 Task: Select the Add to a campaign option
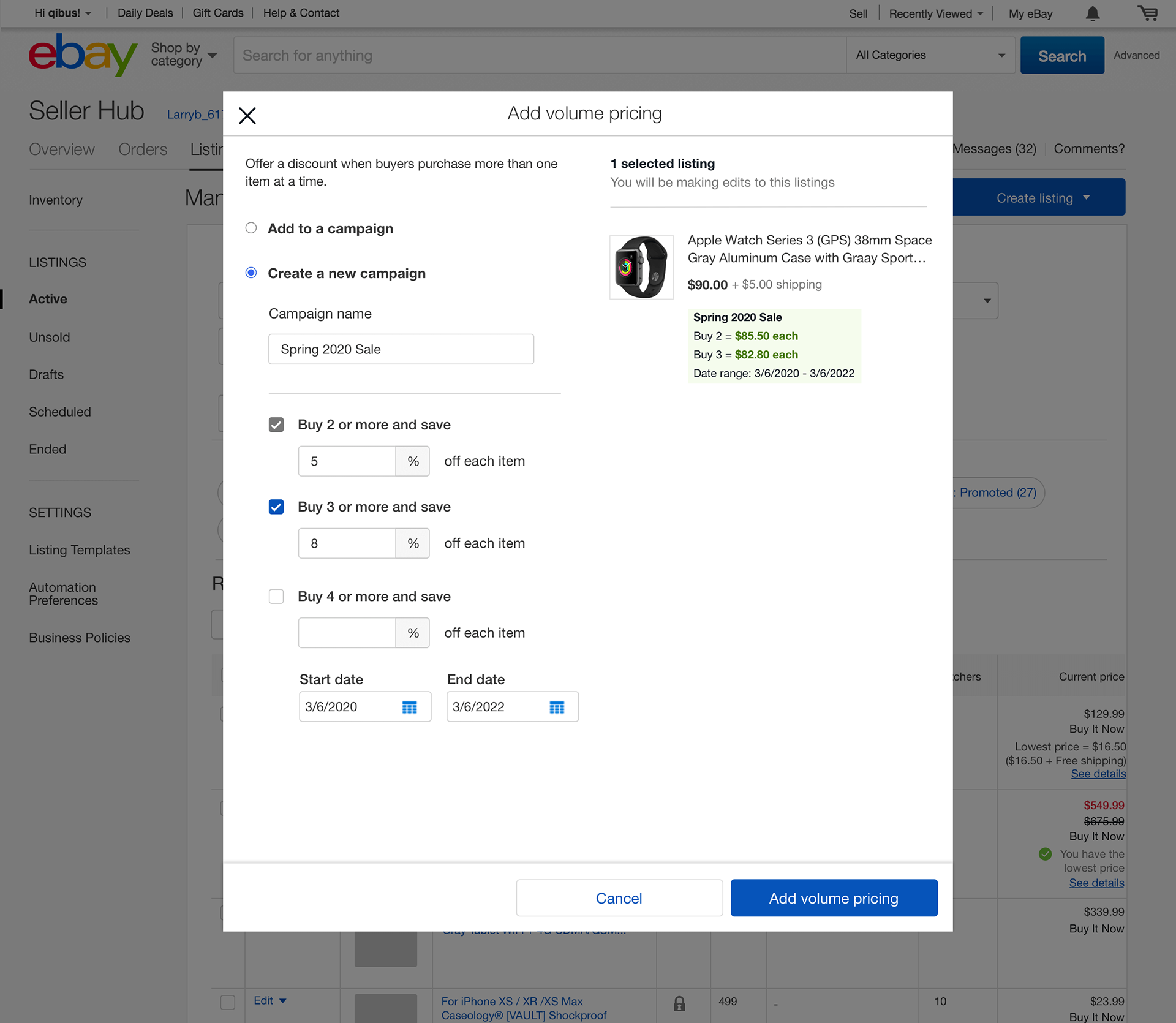point(251,228)
